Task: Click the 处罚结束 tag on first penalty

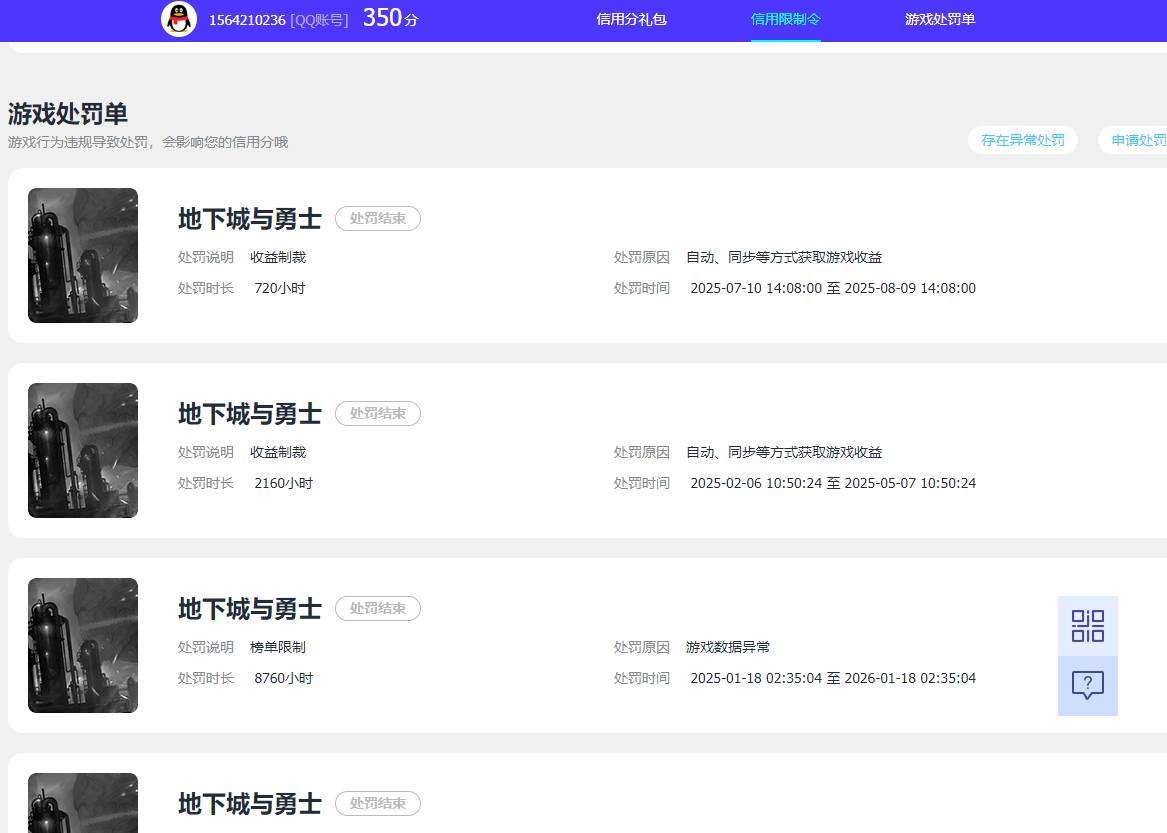Action: click(x=377, y=218)
